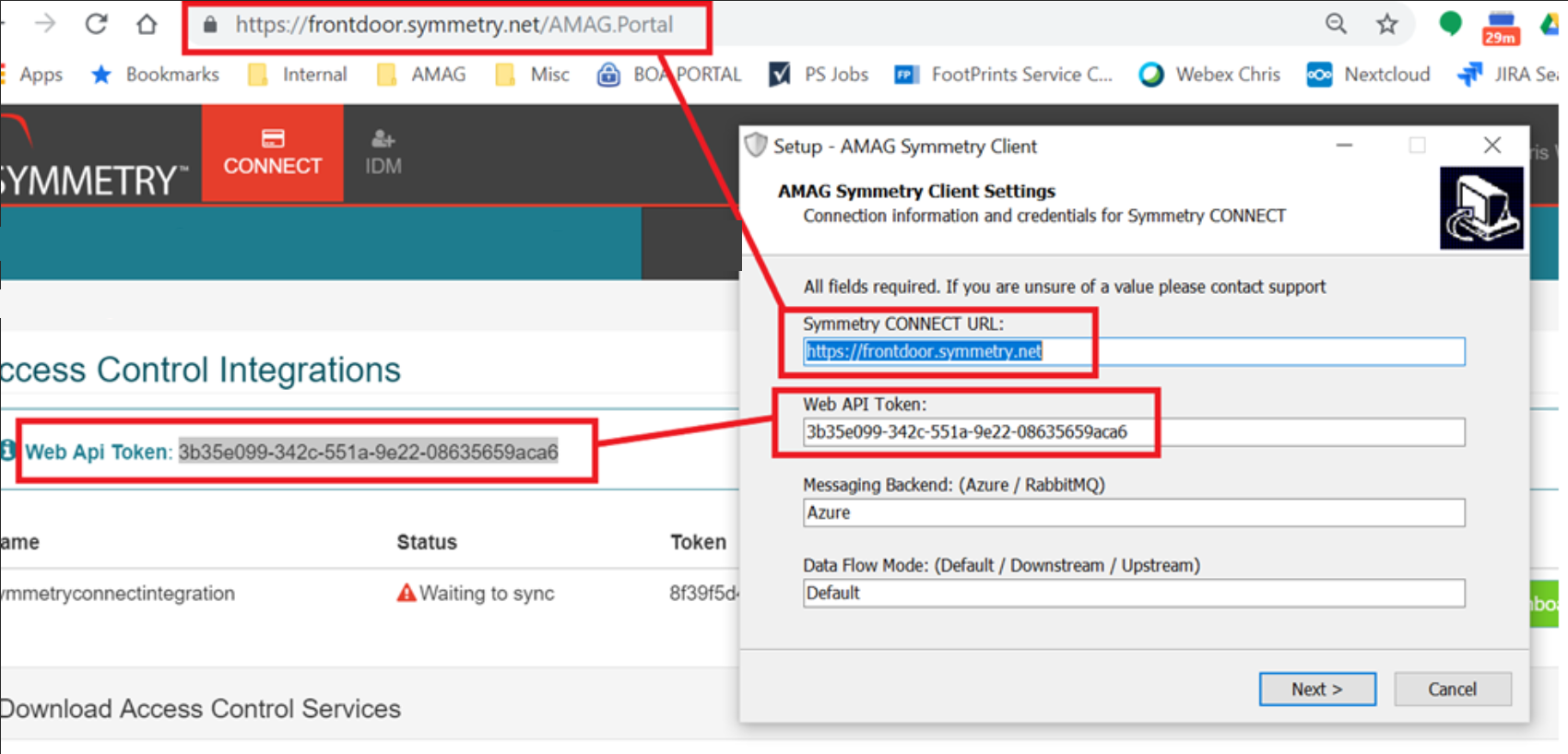Click the info icon beside Web Api Token

(8, 450)
